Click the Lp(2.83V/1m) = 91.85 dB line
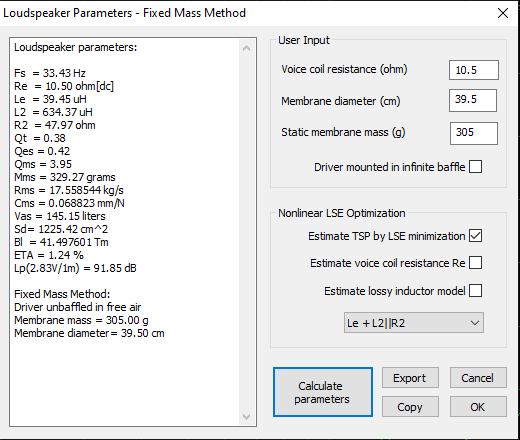This screenshot has width=520, height=440. click(75, 268)
